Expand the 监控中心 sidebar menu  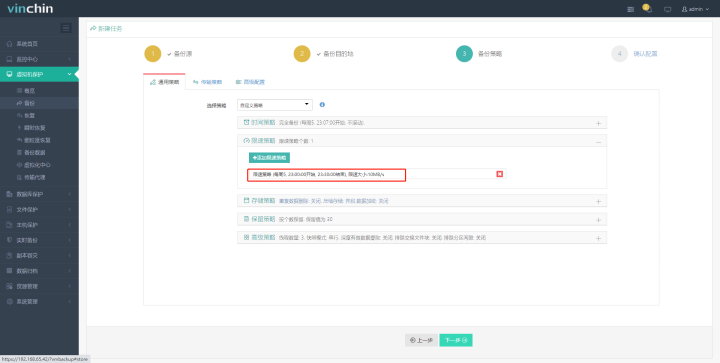39,59
